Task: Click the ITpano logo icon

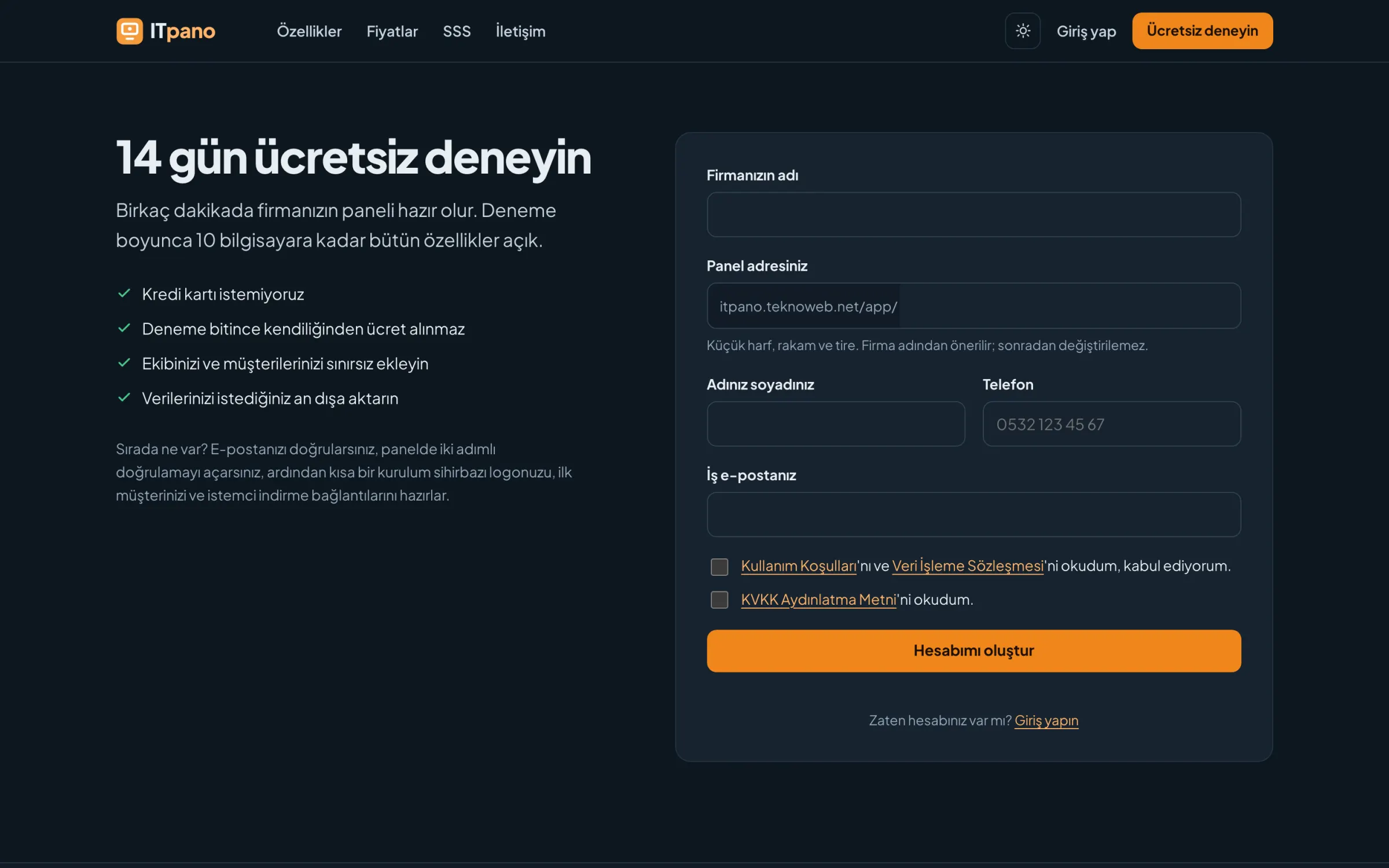Action: 130,31
